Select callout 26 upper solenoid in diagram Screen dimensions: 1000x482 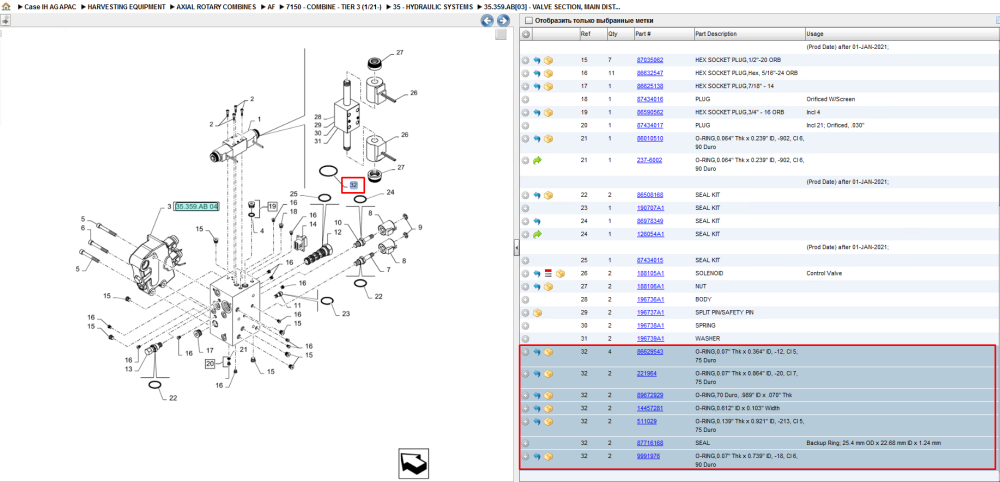(x=413, y=93)
